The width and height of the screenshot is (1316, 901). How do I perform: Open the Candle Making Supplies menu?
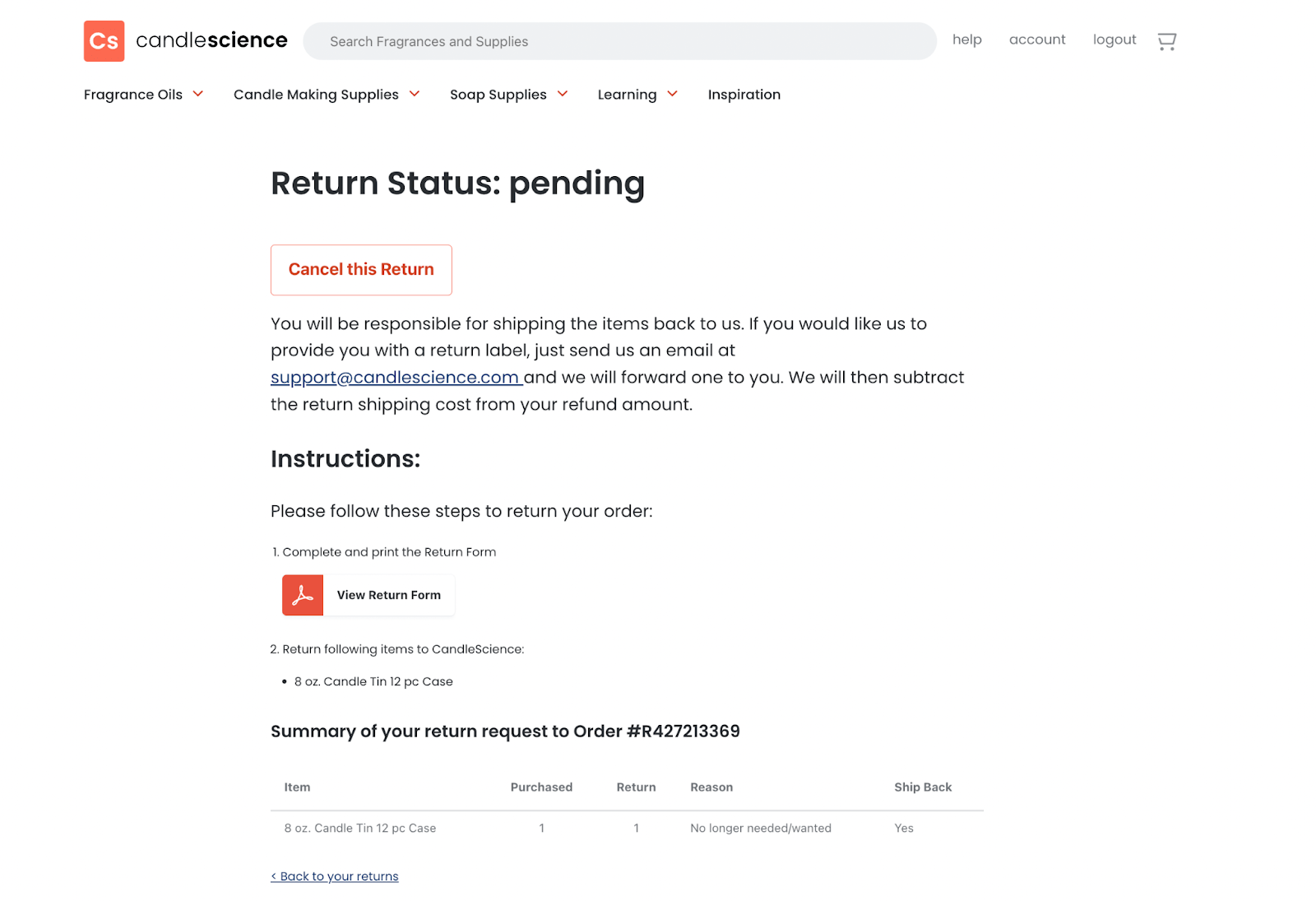click(316, 95)
